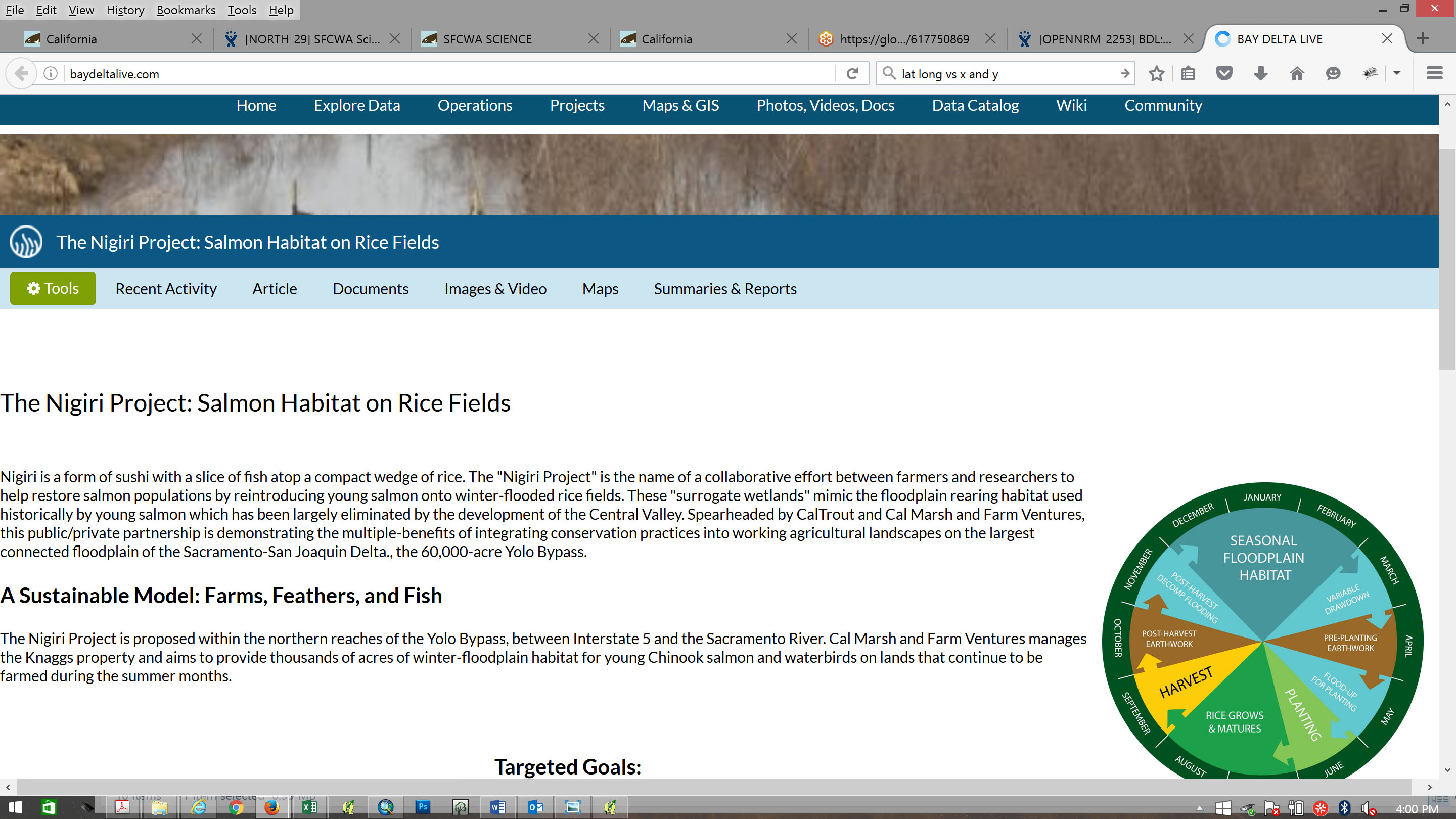Open Word from the taskbar
1456x819 pixels.
point(497,807)
